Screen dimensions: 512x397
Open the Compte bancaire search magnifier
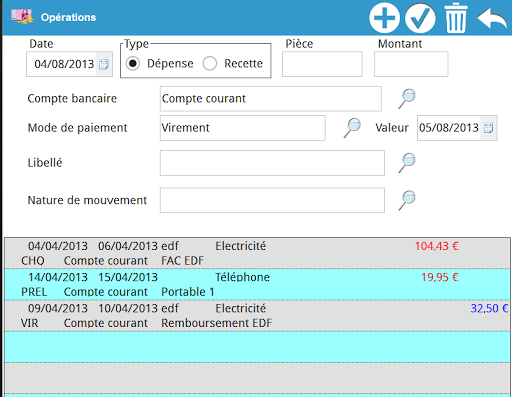tap(407, 99)
